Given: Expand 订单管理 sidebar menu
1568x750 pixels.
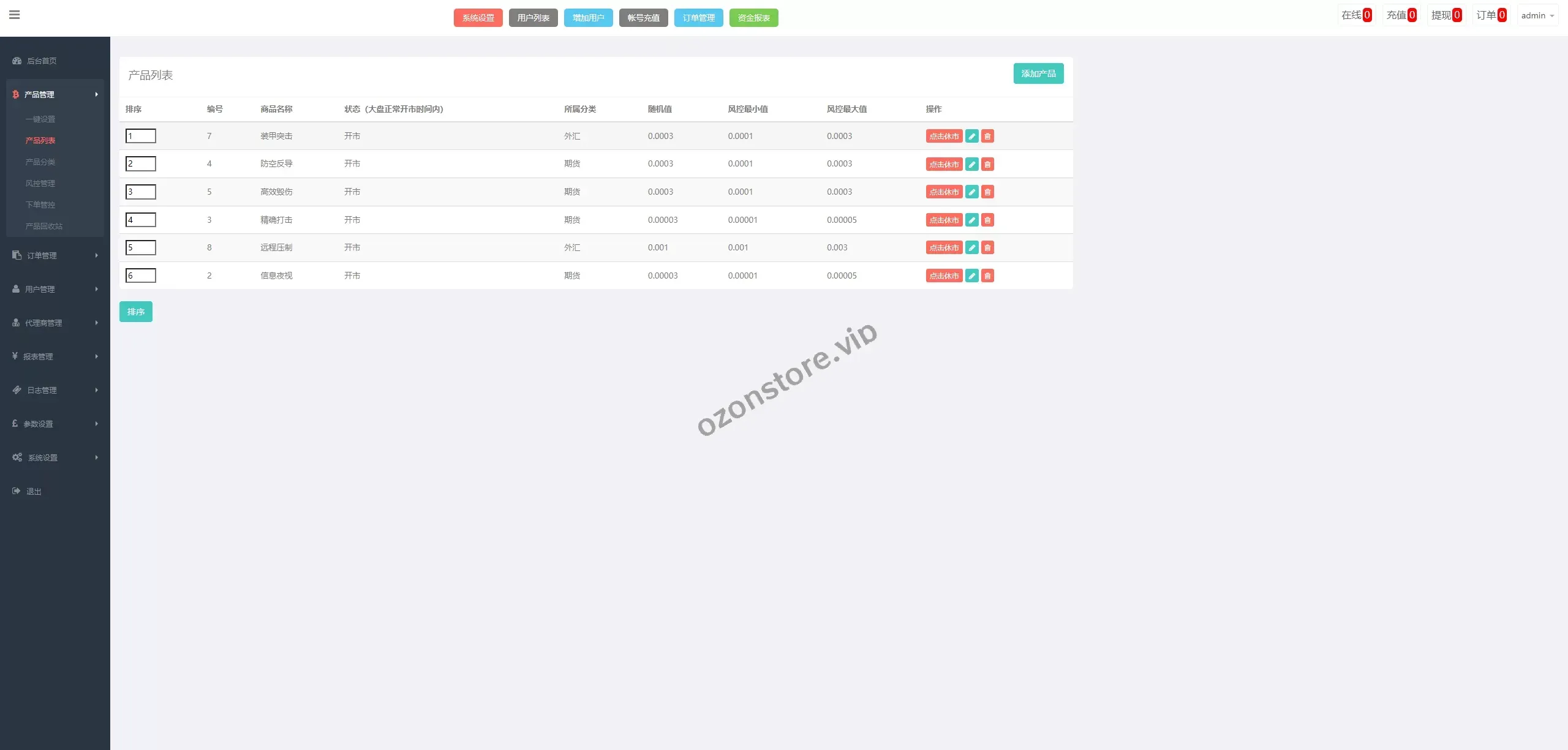Looking at the screenshot, I should point(42,255).
